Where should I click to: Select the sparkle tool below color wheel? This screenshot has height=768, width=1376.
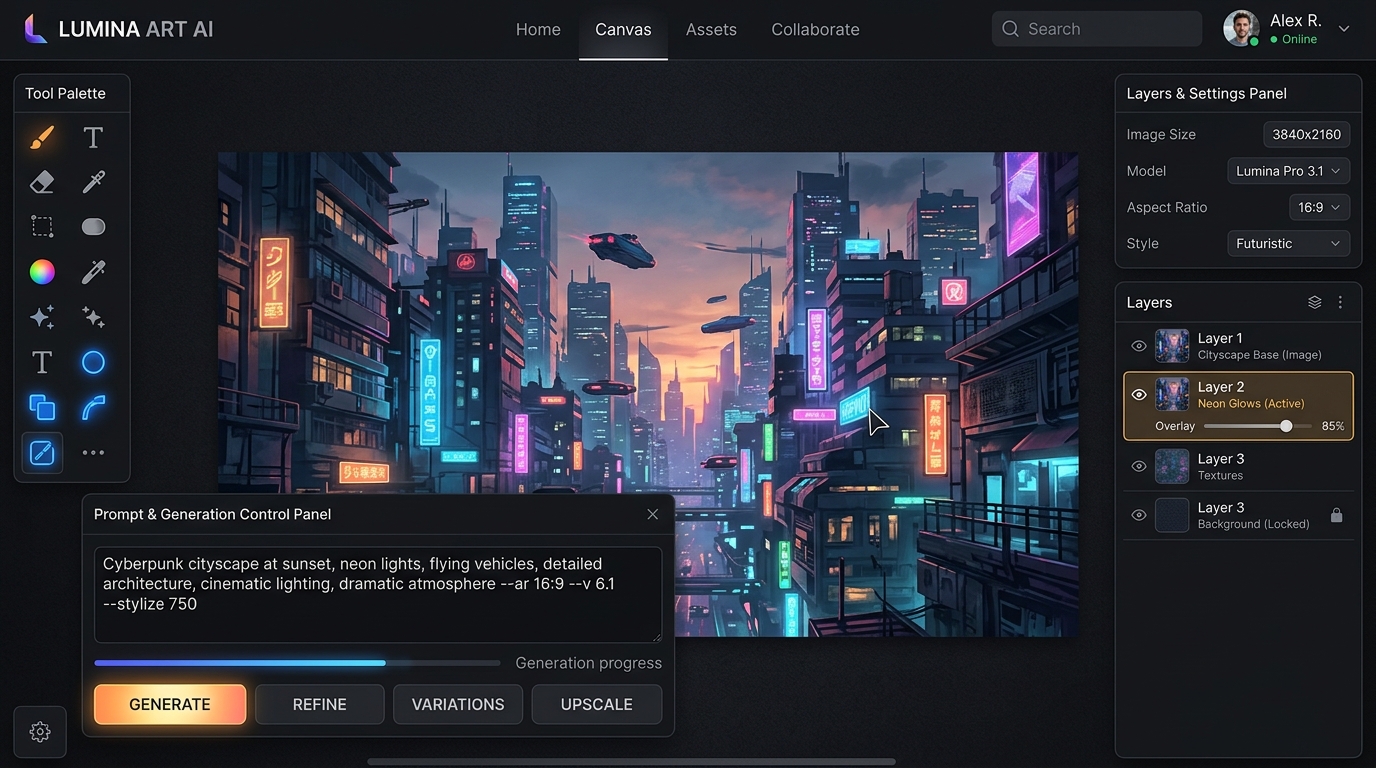pyautogui.click(x=42, y=317)
